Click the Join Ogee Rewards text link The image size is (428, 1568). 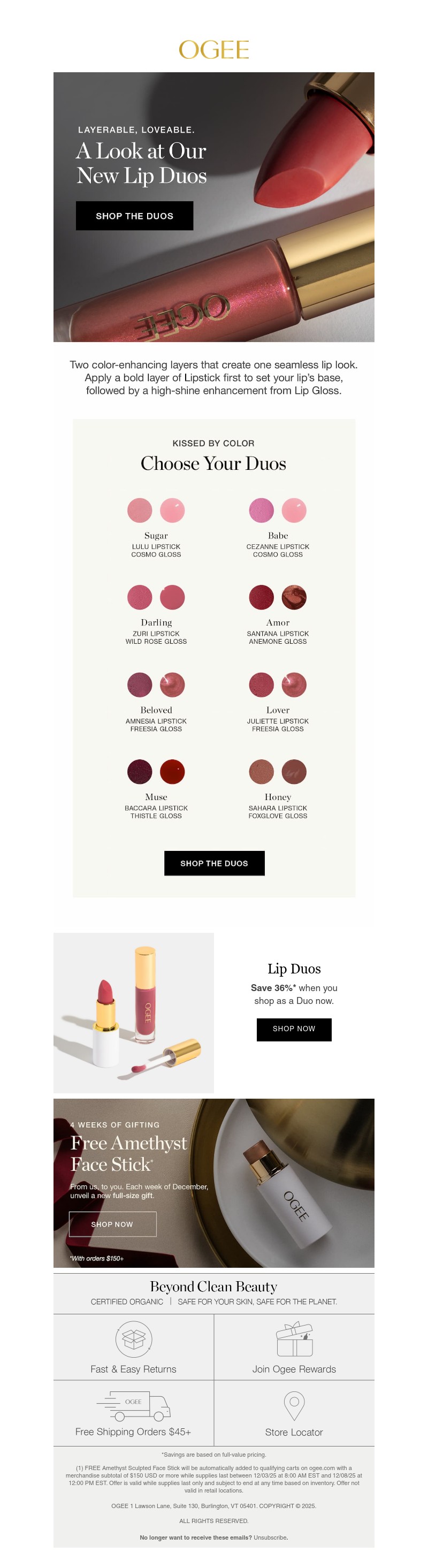coord(294,1368)
